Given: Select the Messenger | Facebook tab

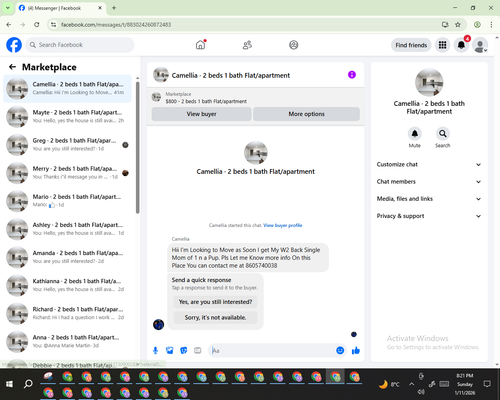Looking at the screenshot, I should tap(60, 8).
